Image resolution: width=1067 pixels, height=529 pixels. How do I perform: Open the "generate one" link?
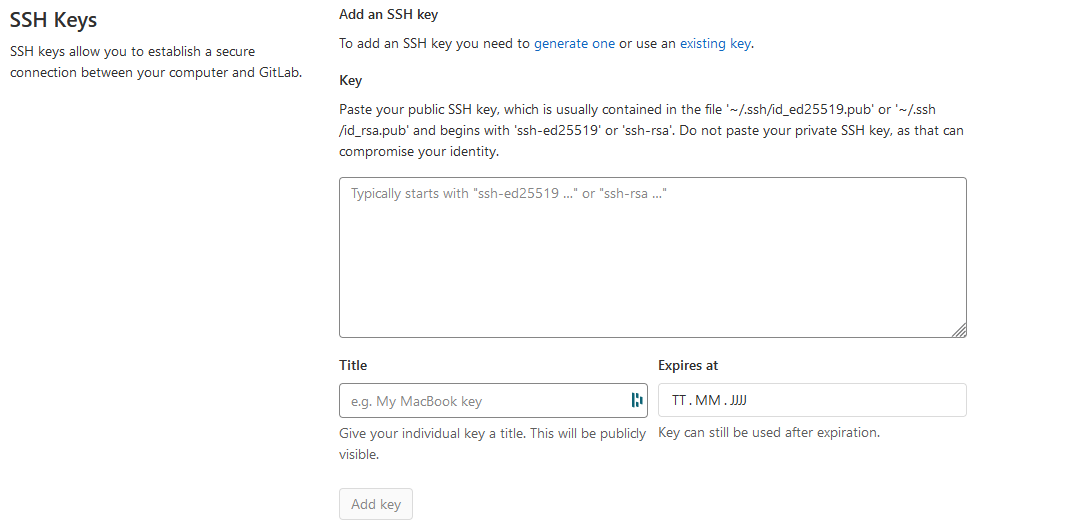click(x=574, y=44)
